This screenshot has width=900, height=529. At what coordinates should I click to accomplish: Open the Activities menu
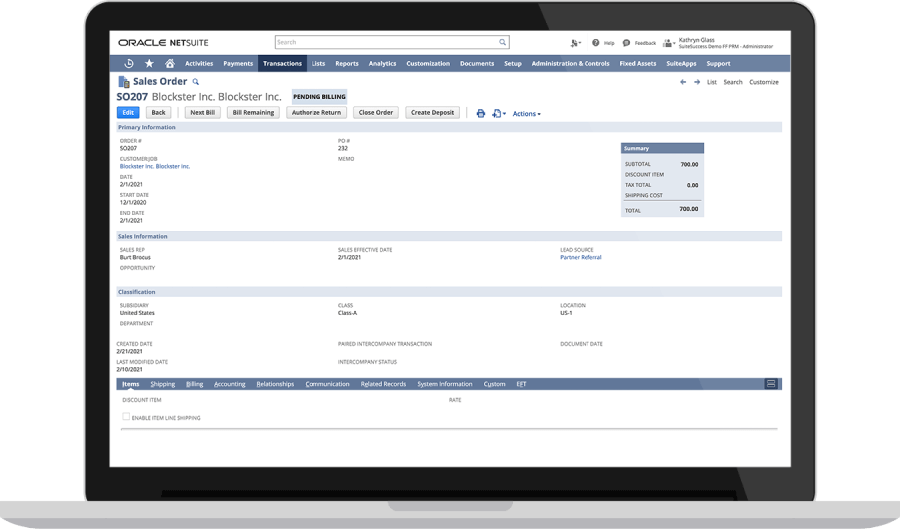click(x=199, y=63)
